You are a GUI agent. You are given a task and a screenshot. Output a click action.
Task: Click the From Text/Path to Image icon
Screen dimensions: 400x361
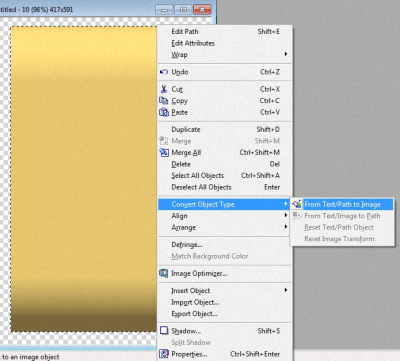coord(297,204)
